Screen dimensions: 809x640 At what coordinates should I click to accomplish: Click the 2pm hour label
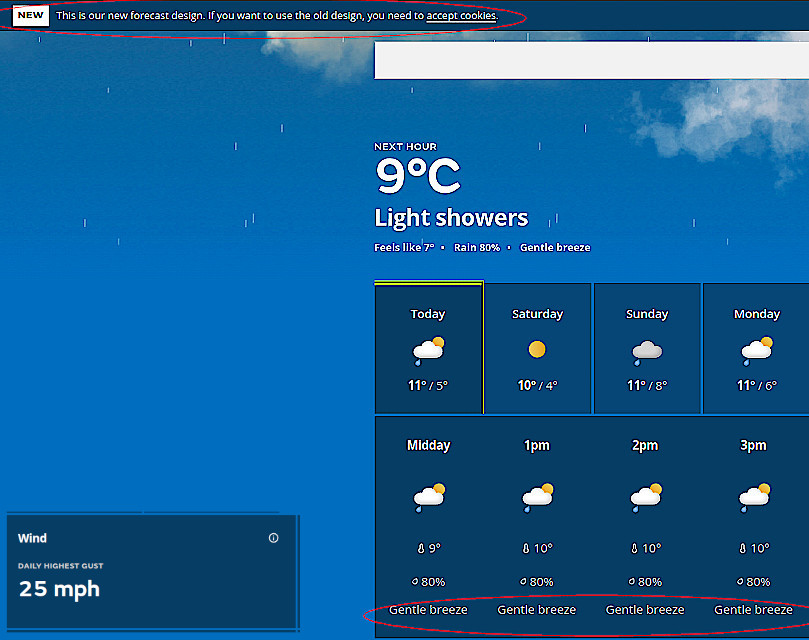point(645,445)
